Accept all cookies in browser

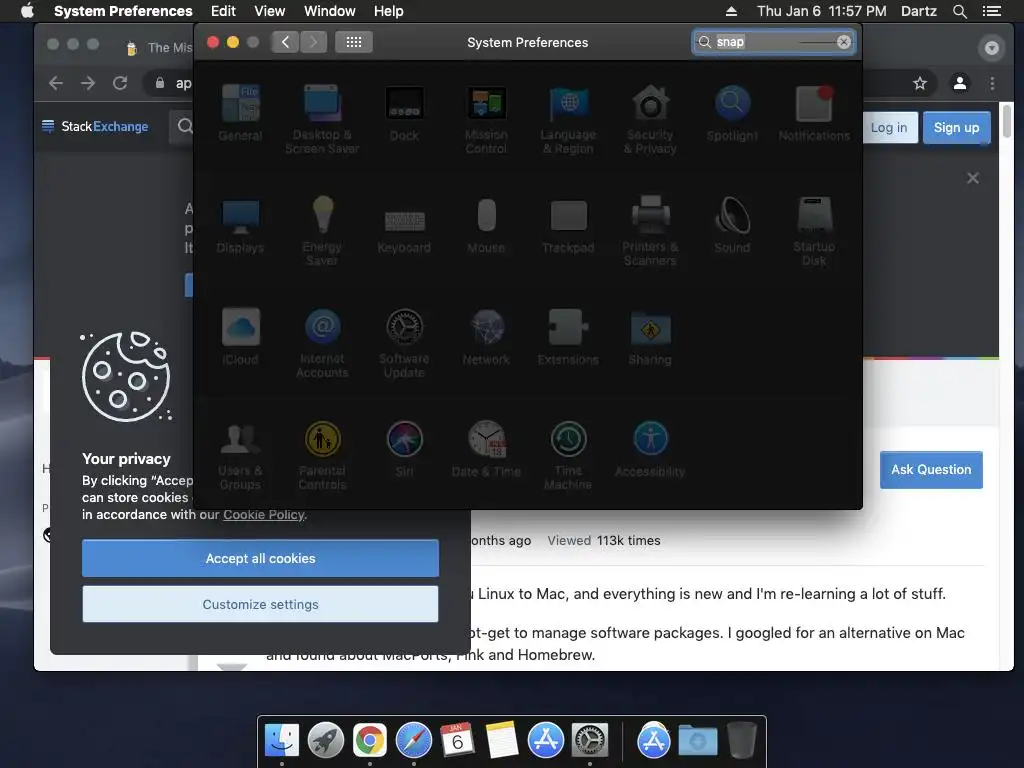tap(261, 558)
